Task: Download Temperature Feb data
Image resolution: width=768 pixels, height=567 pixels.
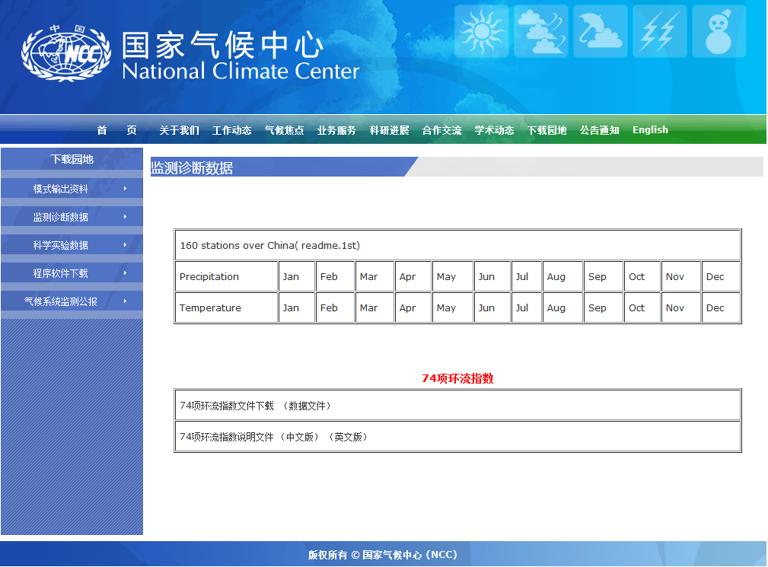Action: [329, 308]
